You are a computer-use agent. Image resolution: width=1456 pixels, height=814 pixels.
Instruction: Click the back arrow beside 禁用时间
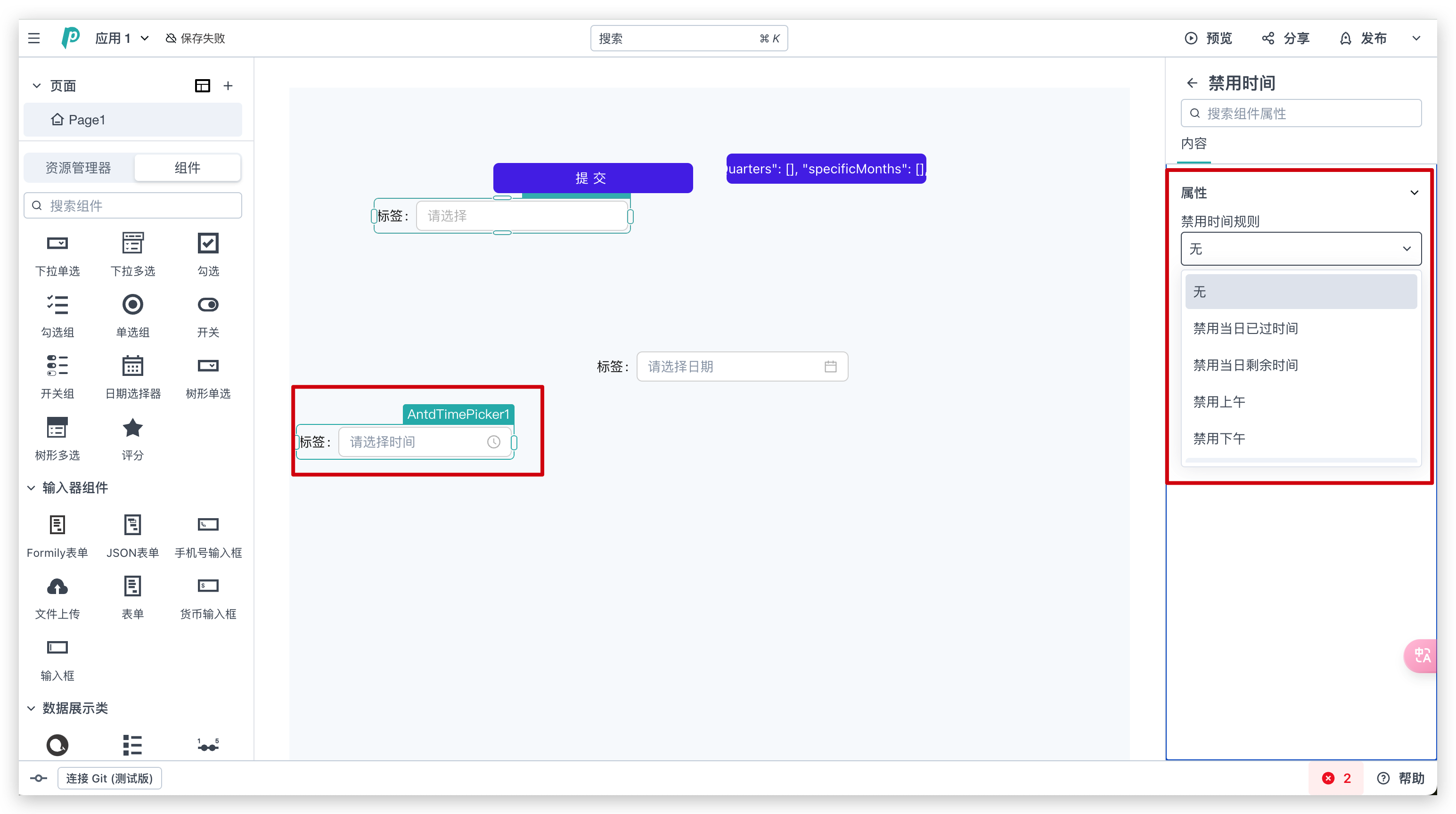1192,83
